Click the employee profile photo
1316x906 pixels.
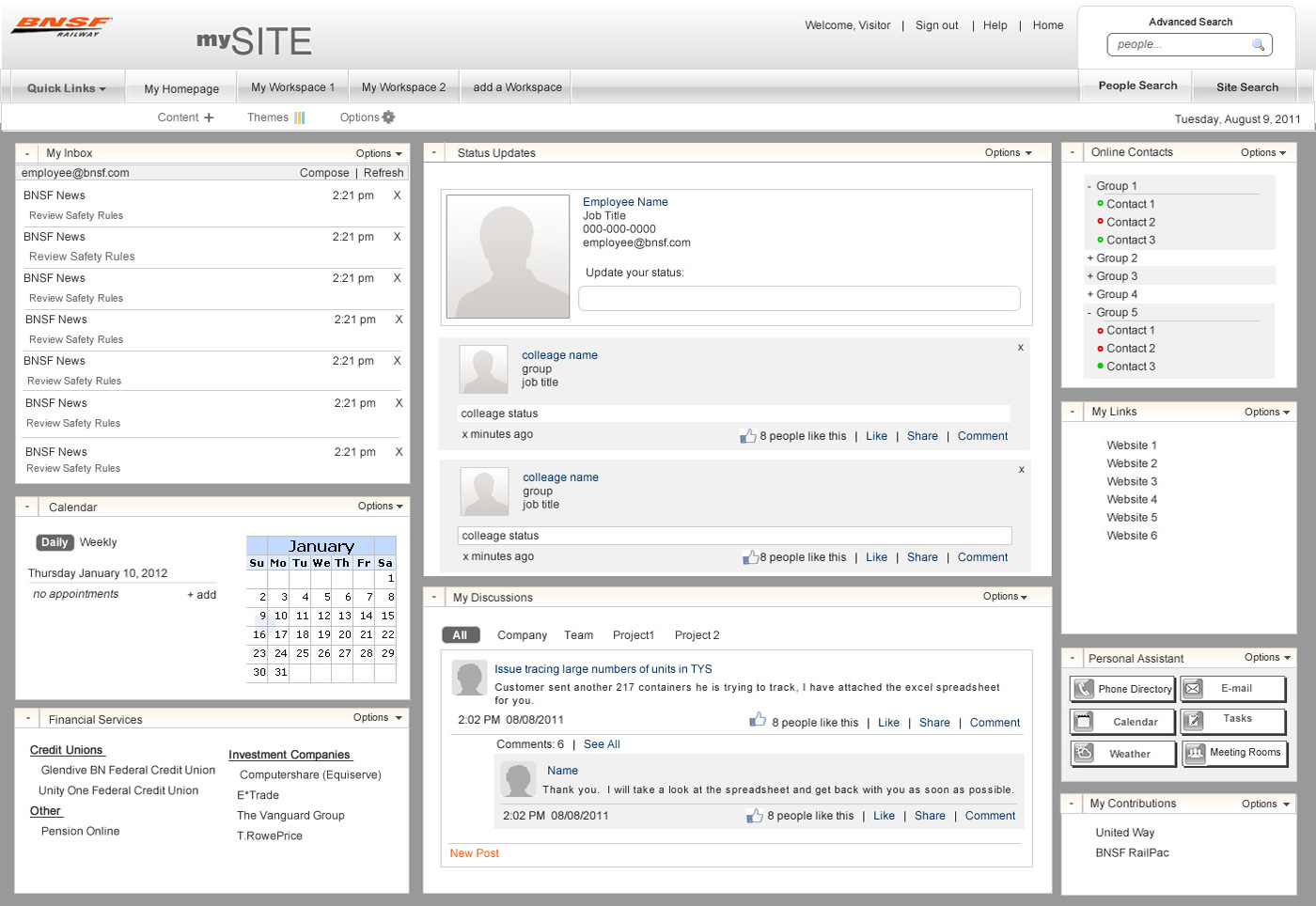tap(508, 257)
